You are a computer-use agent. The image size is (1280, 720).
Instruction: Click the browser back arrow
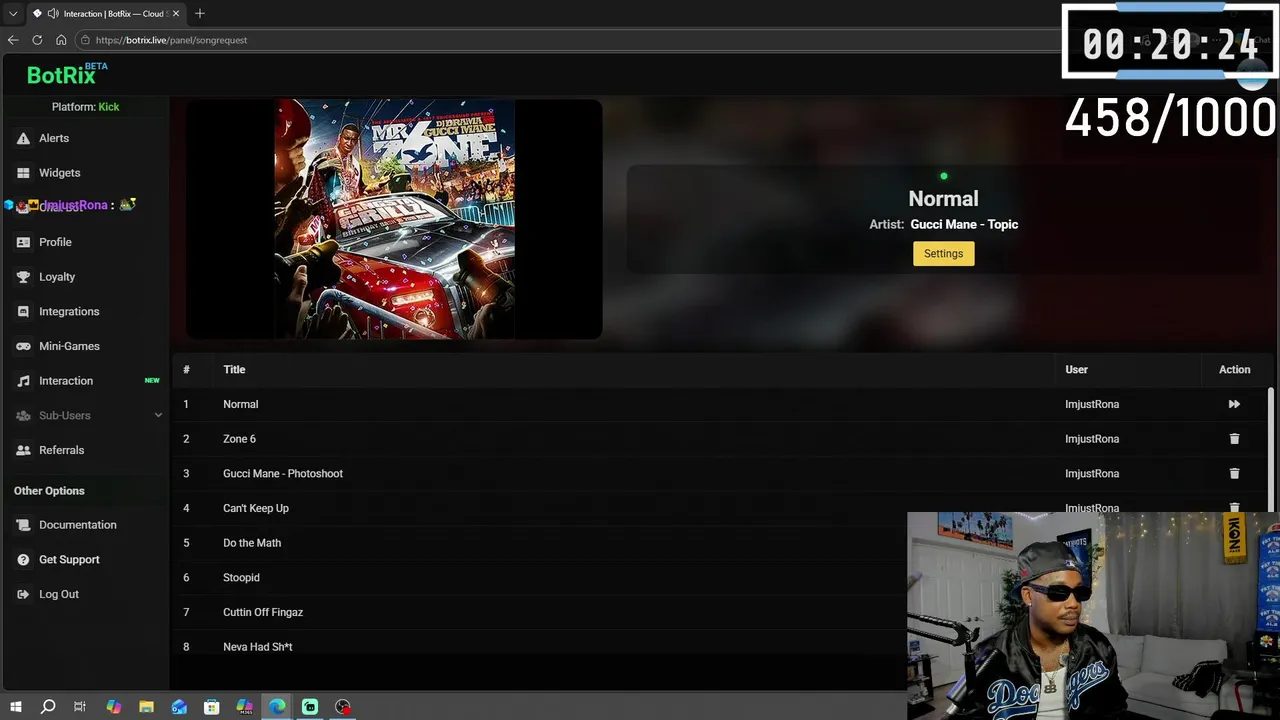pos(13,40)
